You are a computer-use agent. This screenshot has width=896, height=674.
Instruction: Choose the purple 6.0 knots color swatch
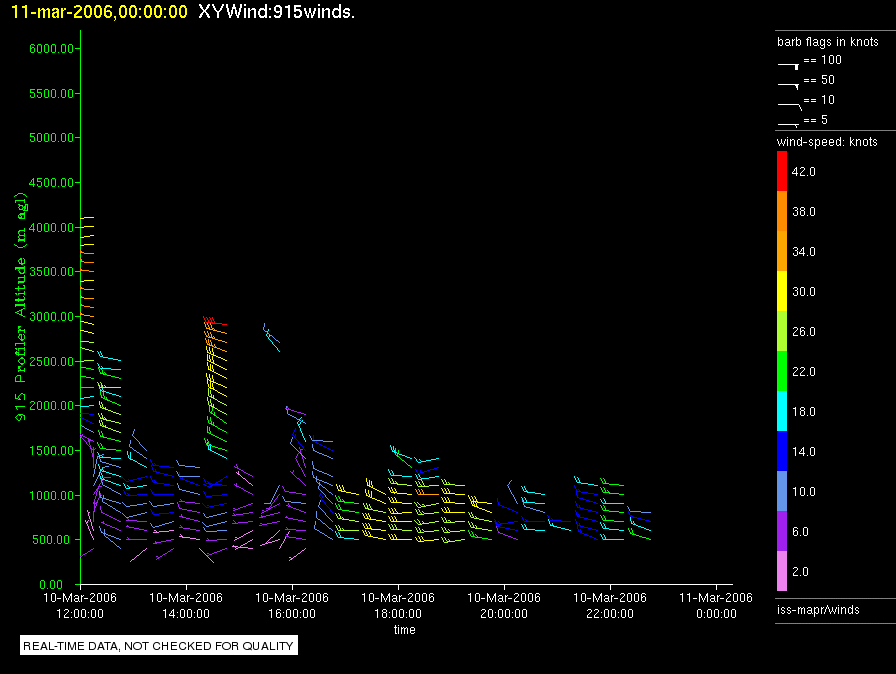(782, 531)
